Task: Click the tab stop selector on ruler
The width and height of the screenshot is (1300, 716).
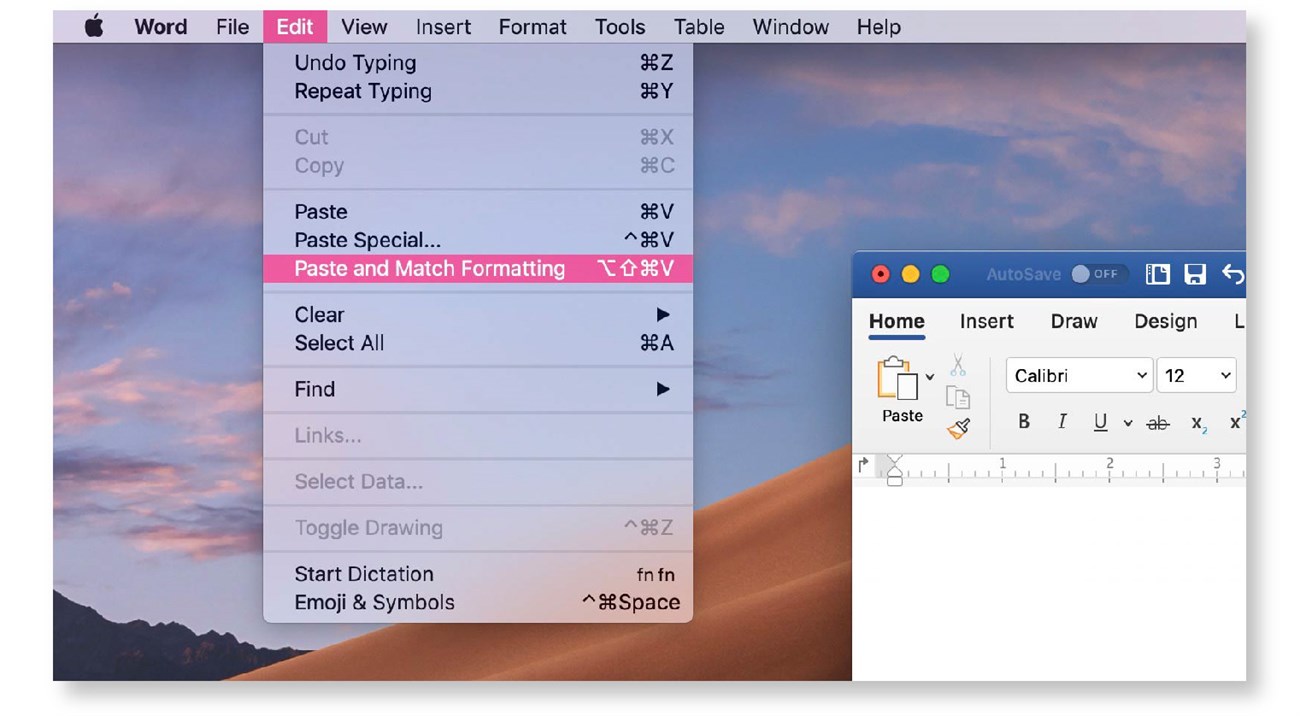Action: [x=864, y=465]
